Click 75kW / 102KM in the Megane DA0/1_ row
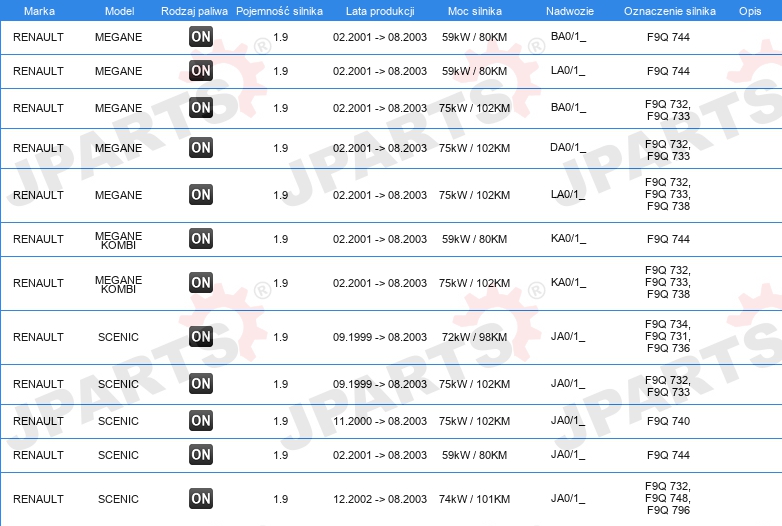This screenshot has height=526, width=782. 474,148
